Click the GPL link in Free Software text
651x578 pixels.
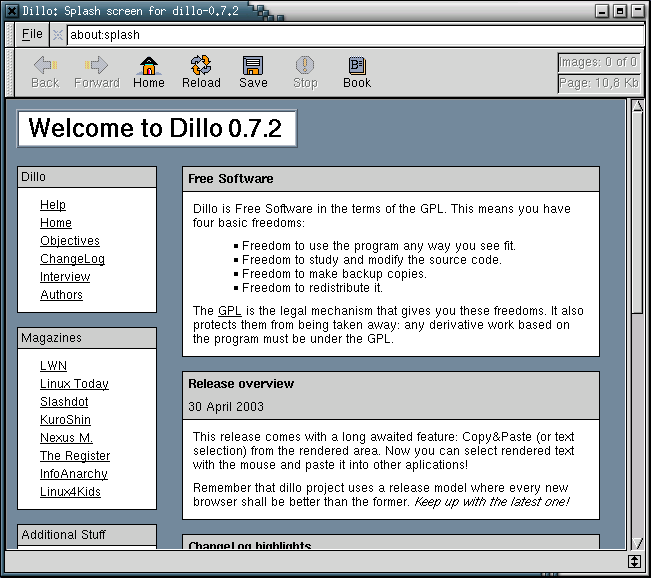(229, 311)
